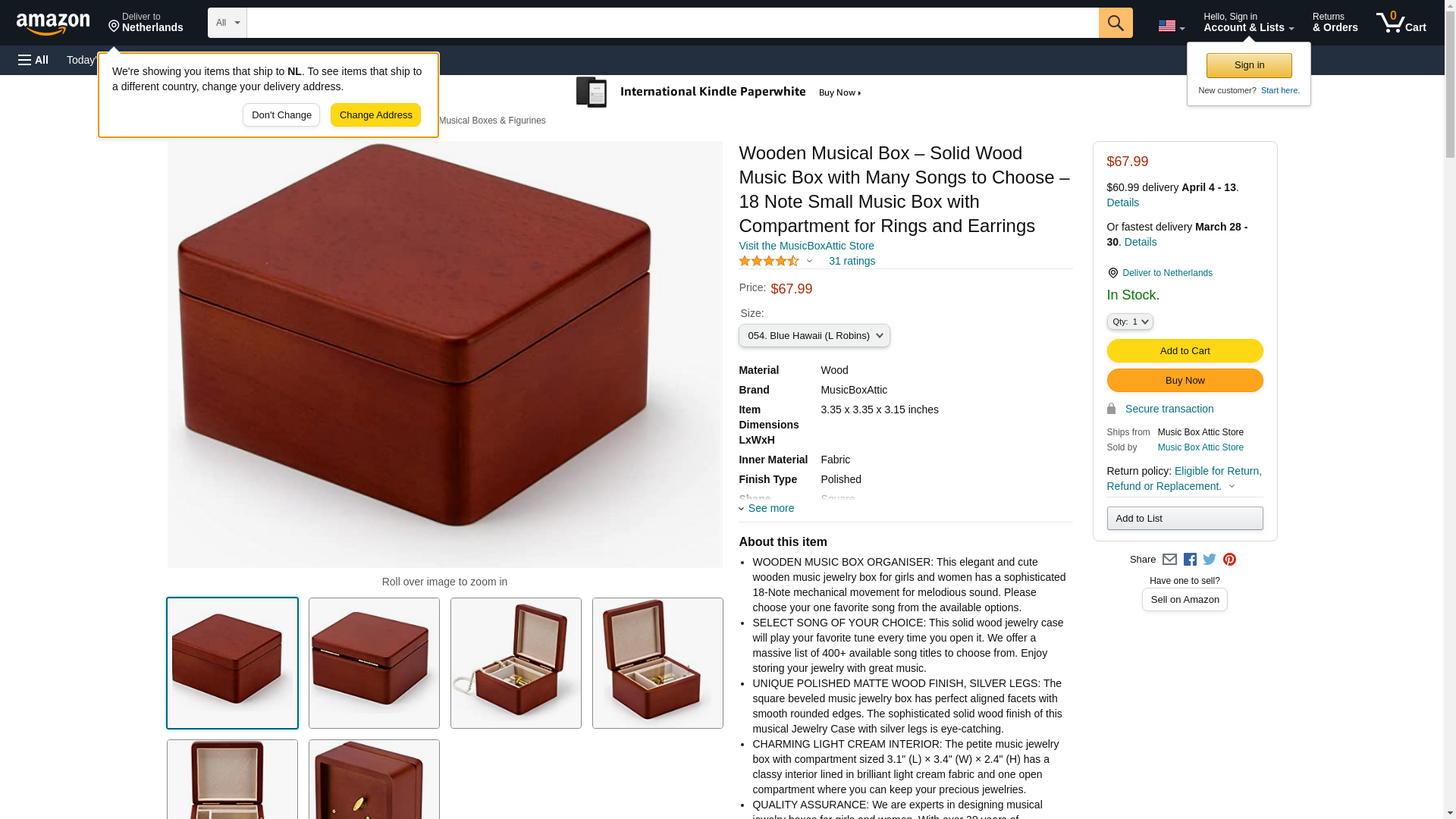Click the search text input field

[672, 23]
